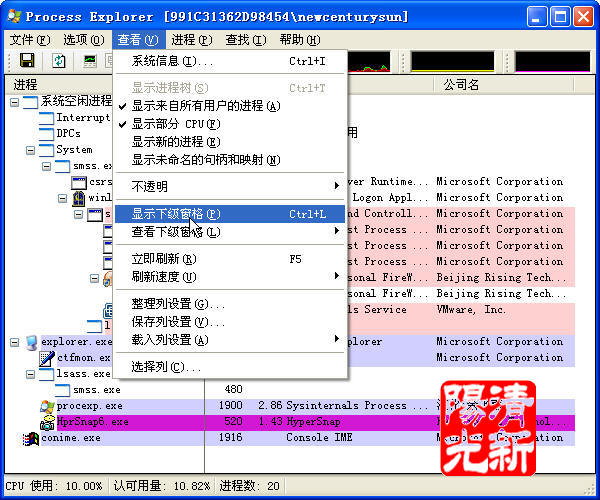Screen dimensions: 600x500
Task: Sort by the 进程 column header
Action: click(59, 85)
